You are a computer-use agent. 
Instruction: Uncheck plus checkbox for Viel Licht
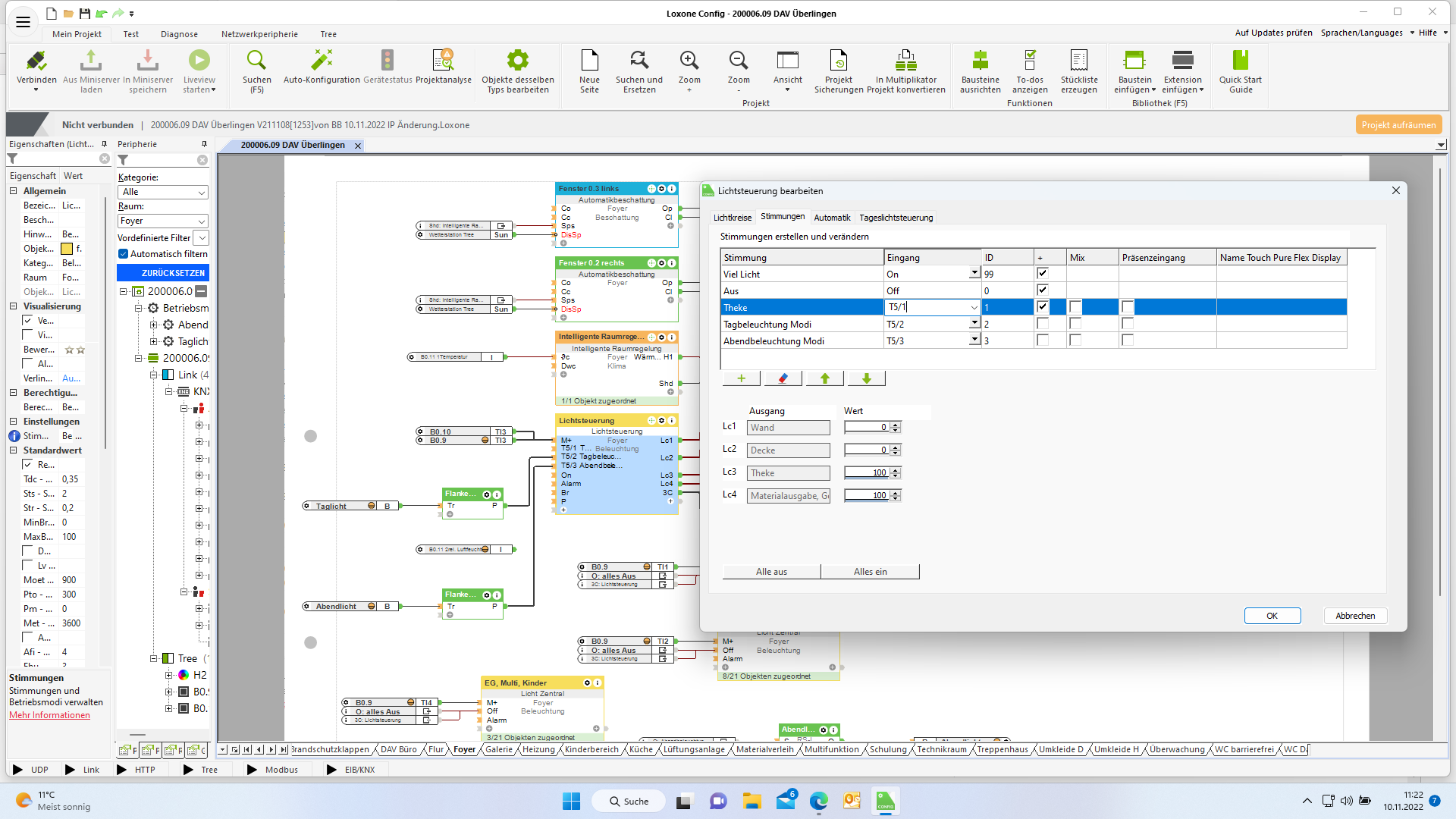click(1042, 274)
